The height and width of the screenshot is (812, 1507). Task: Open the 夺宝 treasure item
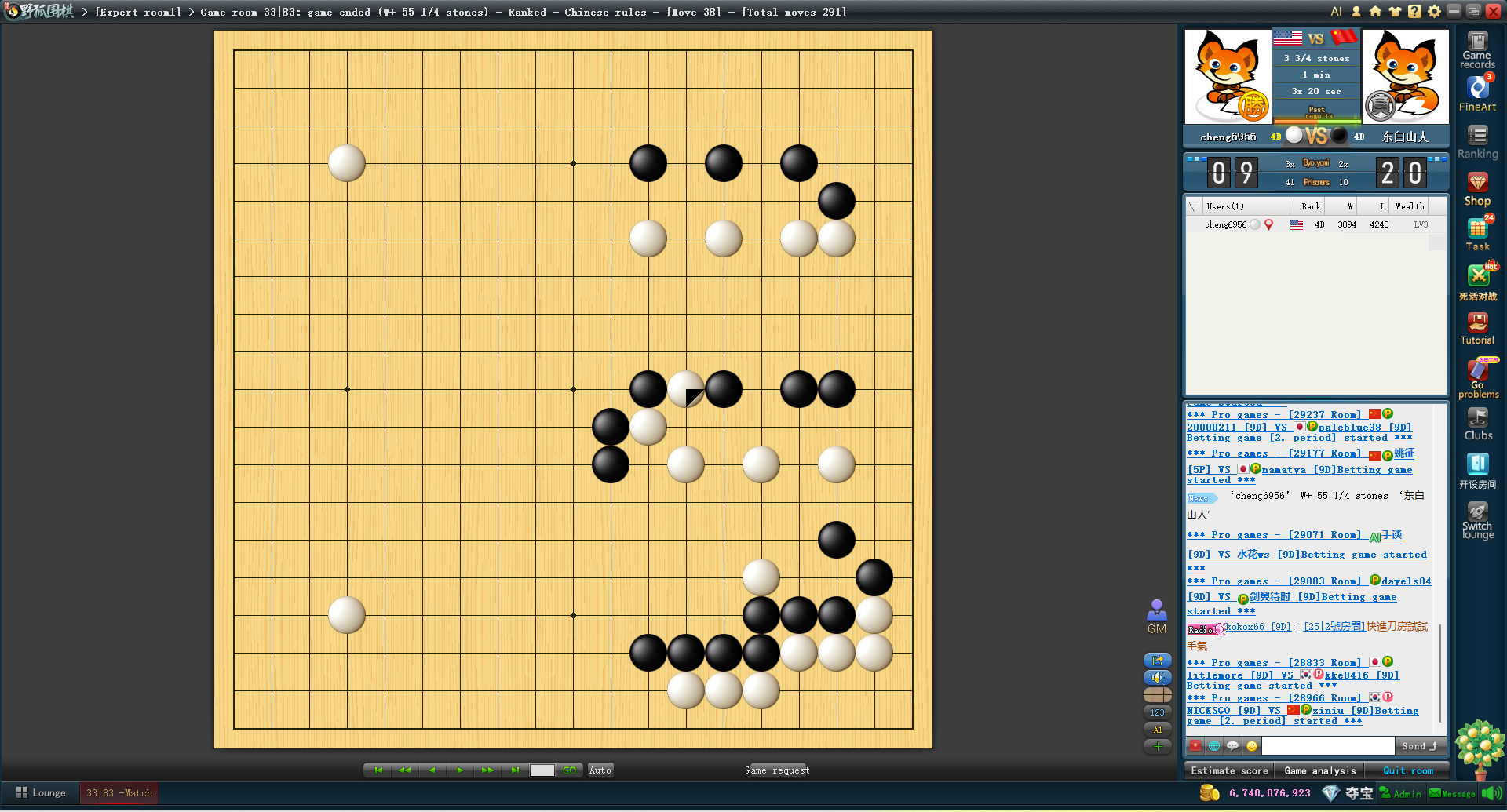click(1359, 793)
